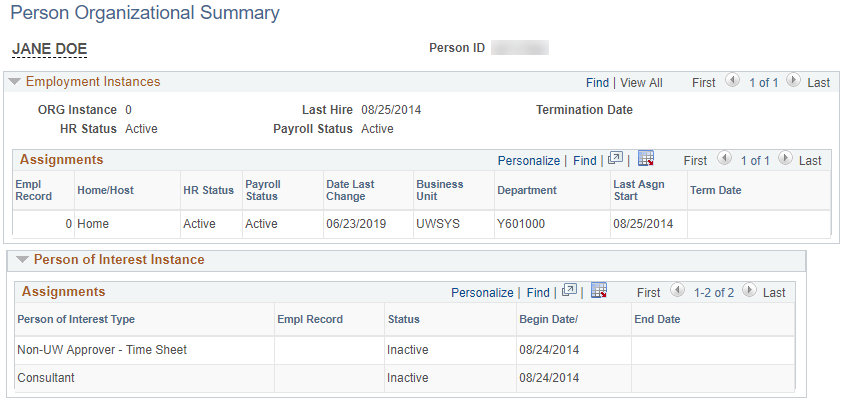Open employment Assignments grid in new window
The image size is (845, 400).
[615, 158]
